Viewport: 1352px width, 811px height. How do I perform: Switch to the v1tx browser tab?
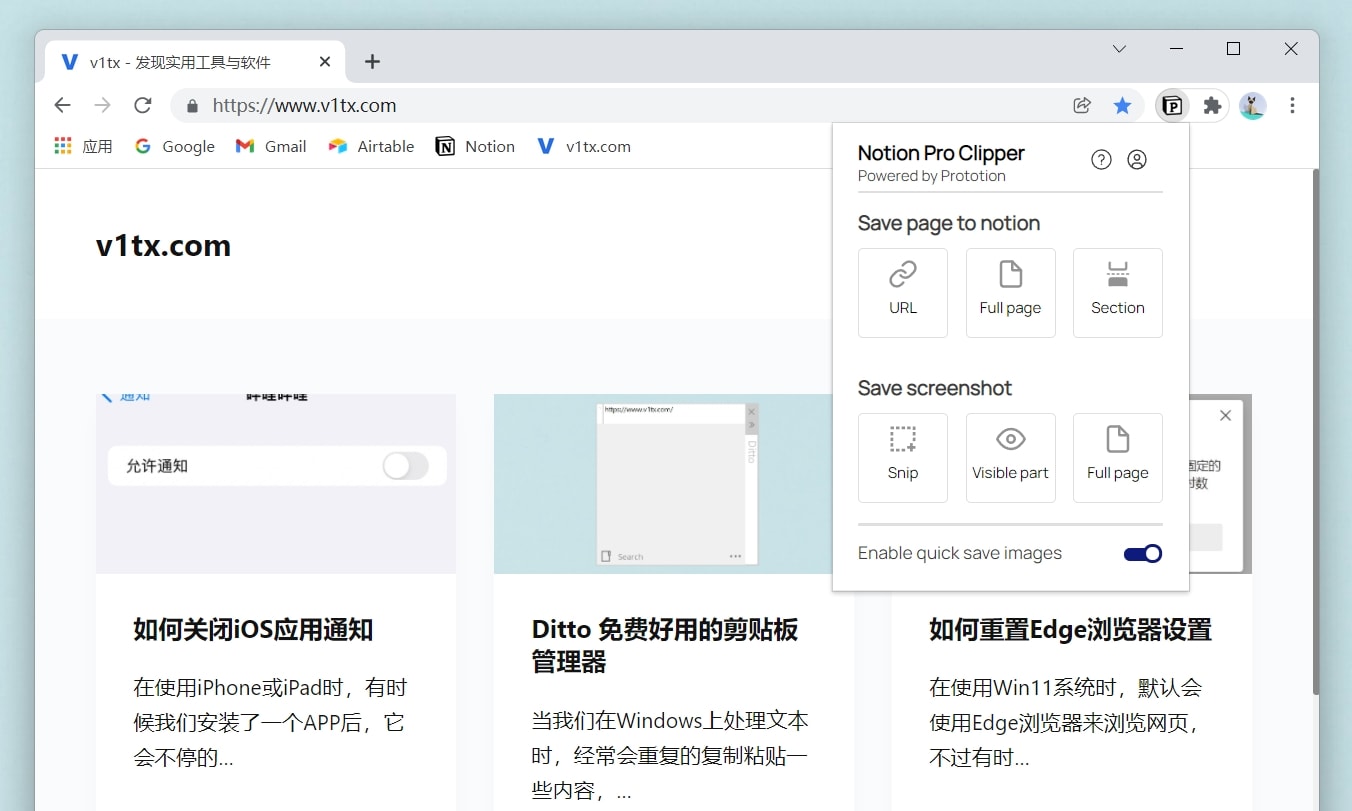point(180,61)
